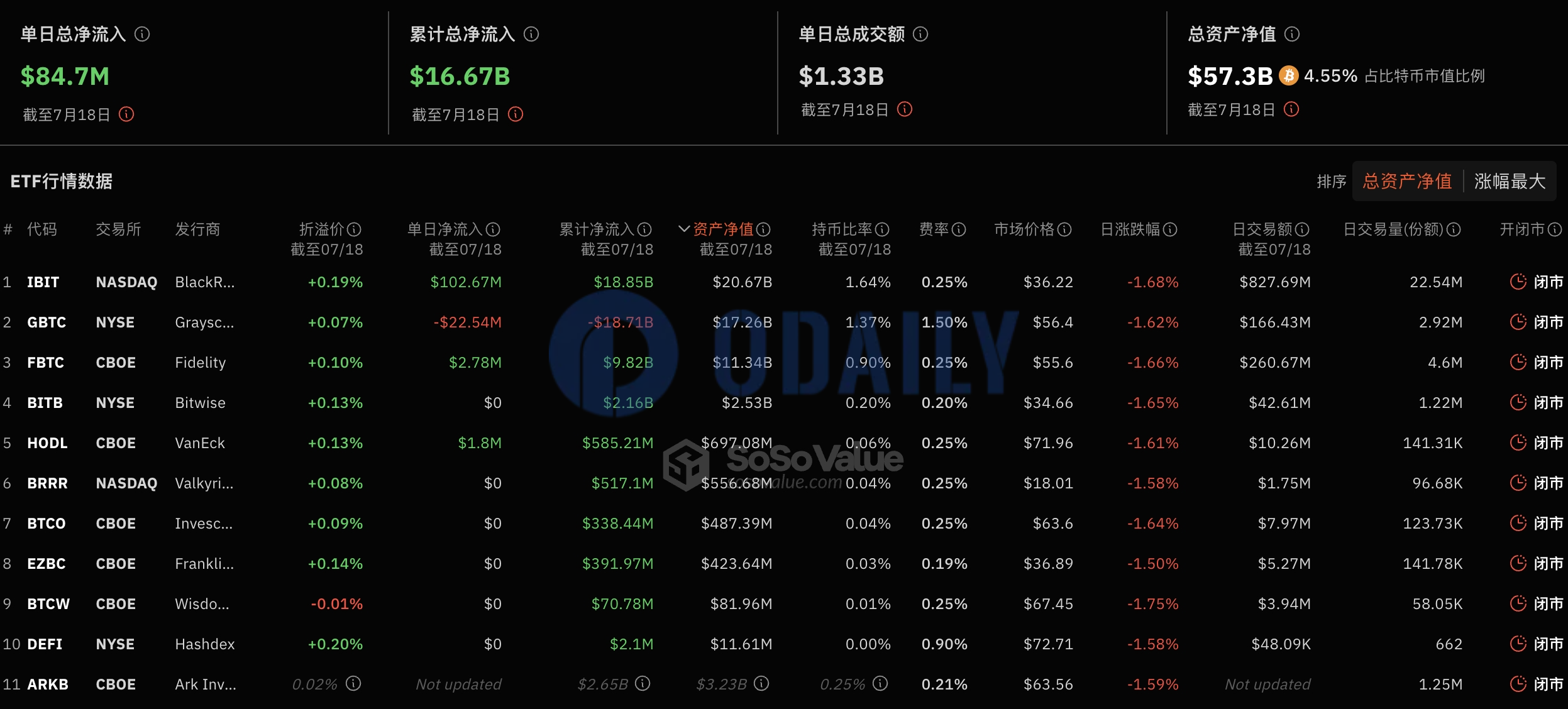Click info icon next to ARKB 0.25% holding
The image size is (1568, 709).
(880, 683)
